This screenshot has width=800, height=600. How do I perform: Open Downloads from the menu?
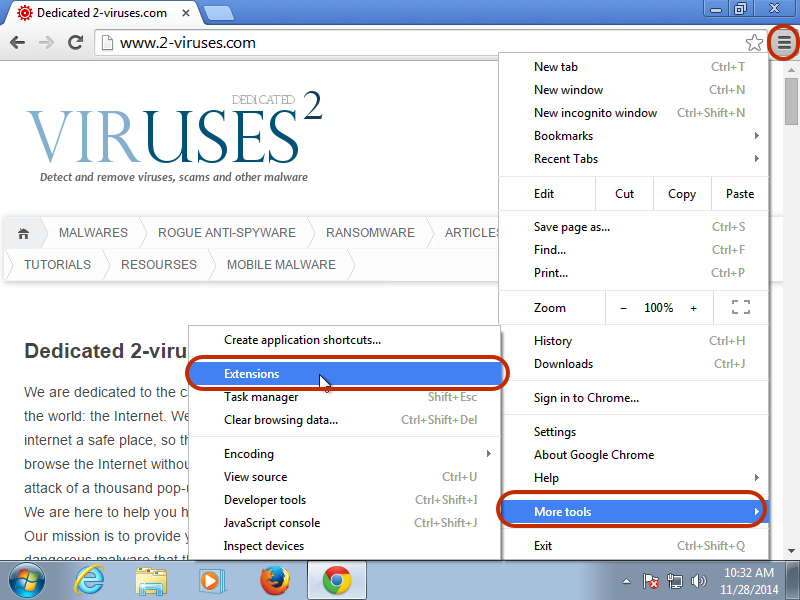634,364
